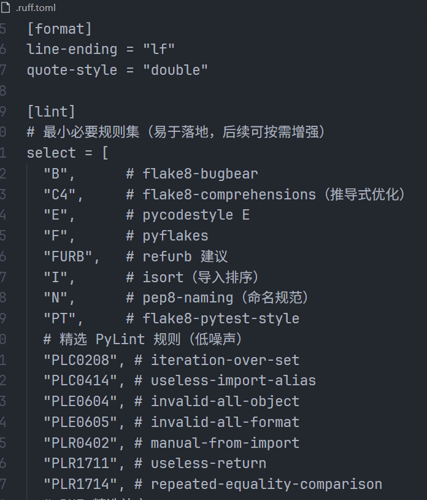Click the PyLint rules comment line

click(143, 339)
